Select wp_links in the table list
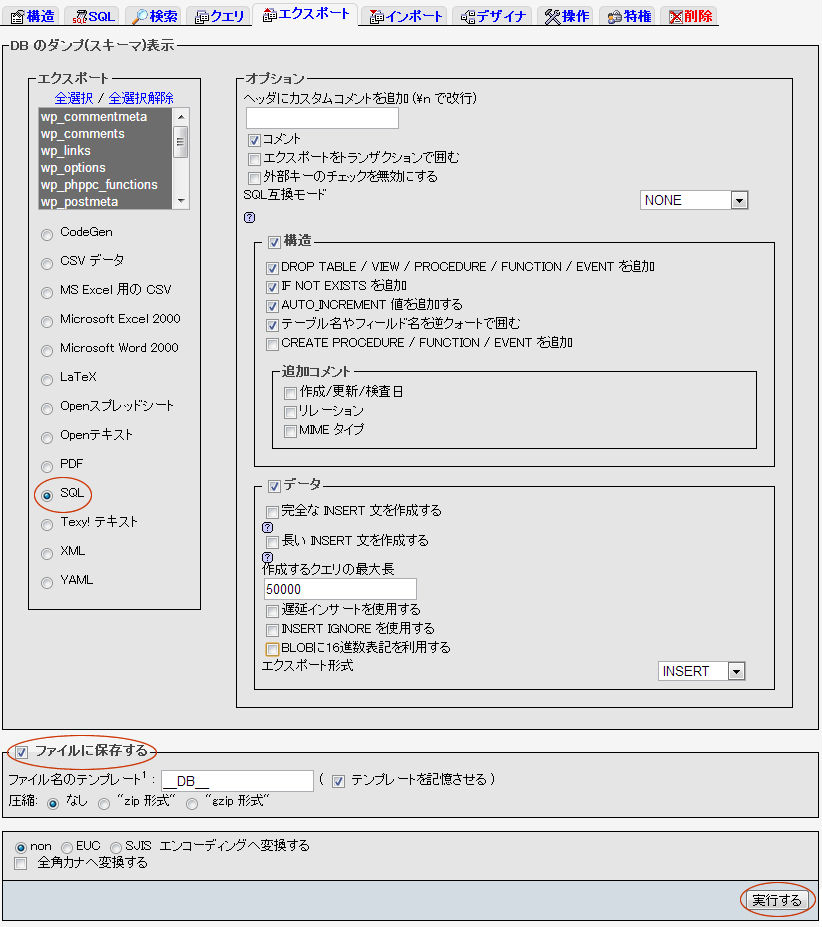This screenshot has width=822, height=927. click(105, 151)
